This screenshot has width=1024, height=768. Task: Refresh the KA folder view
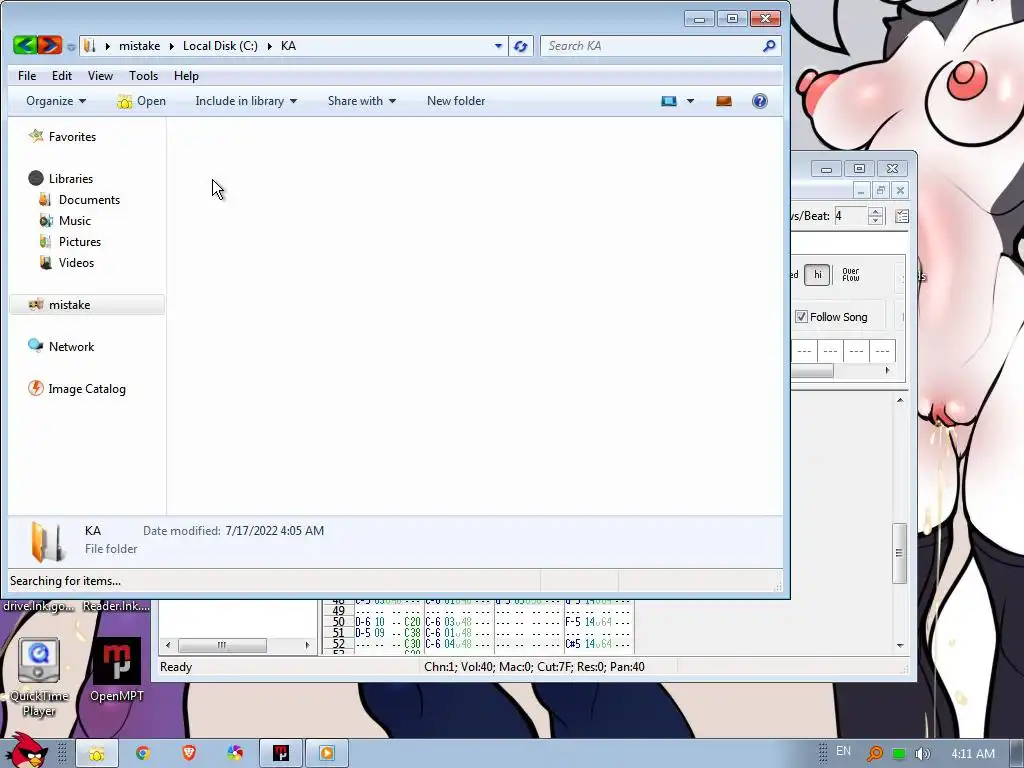520,46
